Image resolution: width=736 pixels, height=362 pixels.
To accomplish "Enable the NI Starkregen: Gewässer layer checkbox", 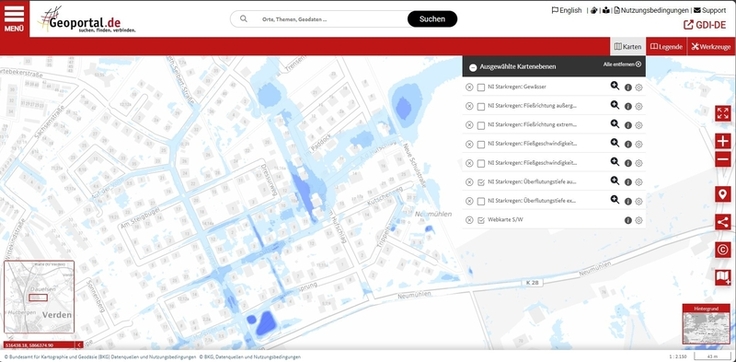I will click(x=481, y=87).
